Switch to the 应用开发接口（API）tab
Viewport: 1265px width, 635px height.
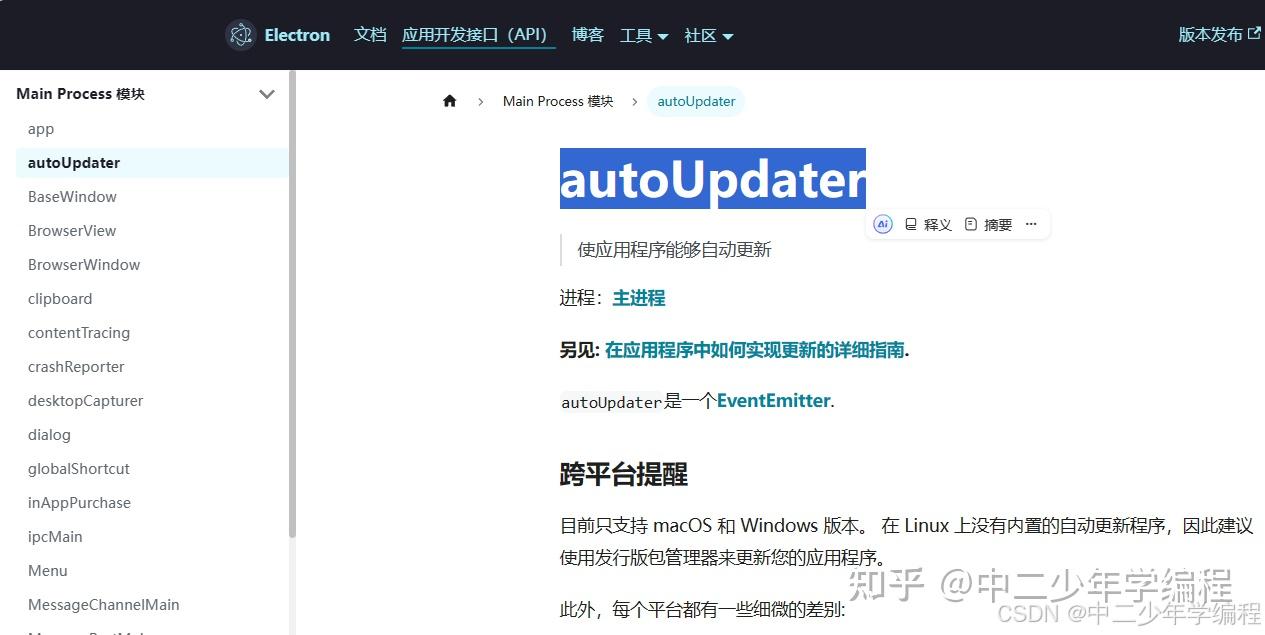click(478, 34)
